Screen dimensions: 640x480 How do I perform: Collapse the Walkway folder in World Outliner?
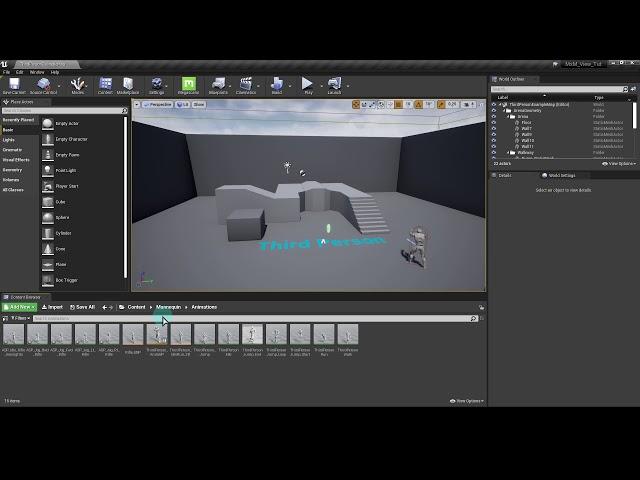[508, 153]
